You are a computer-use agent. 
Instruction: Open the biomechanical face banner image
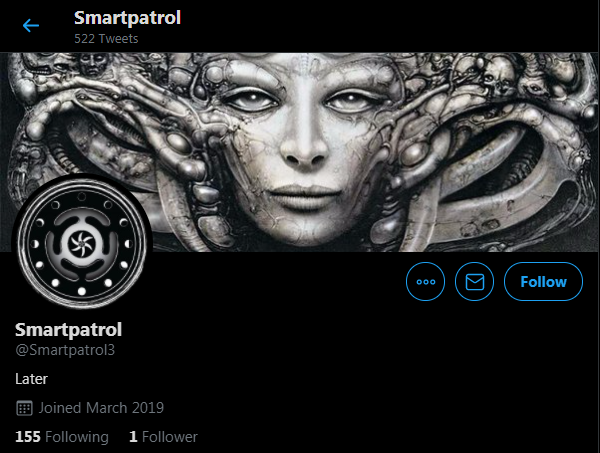pos(300,152)
